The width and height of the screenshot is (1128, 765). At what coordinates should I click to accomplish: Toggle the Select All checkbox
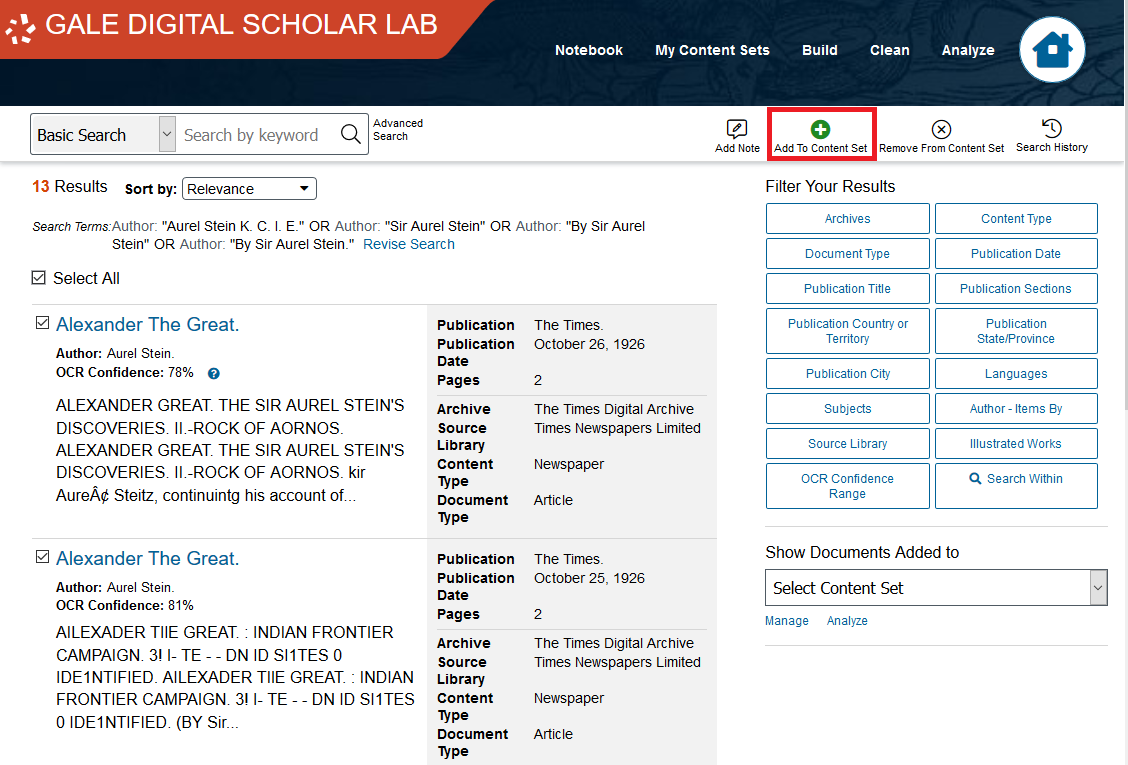click(x=39, y=278)
